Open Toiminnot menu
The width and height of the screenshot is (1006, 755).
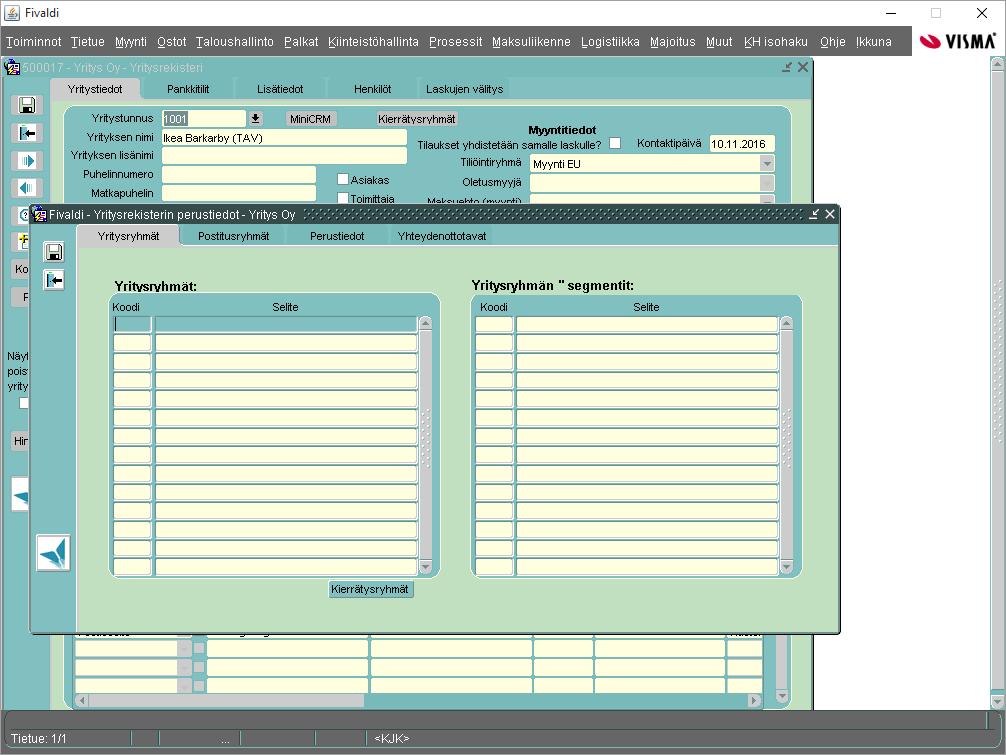pyautogui.click(x=34, y=42)
